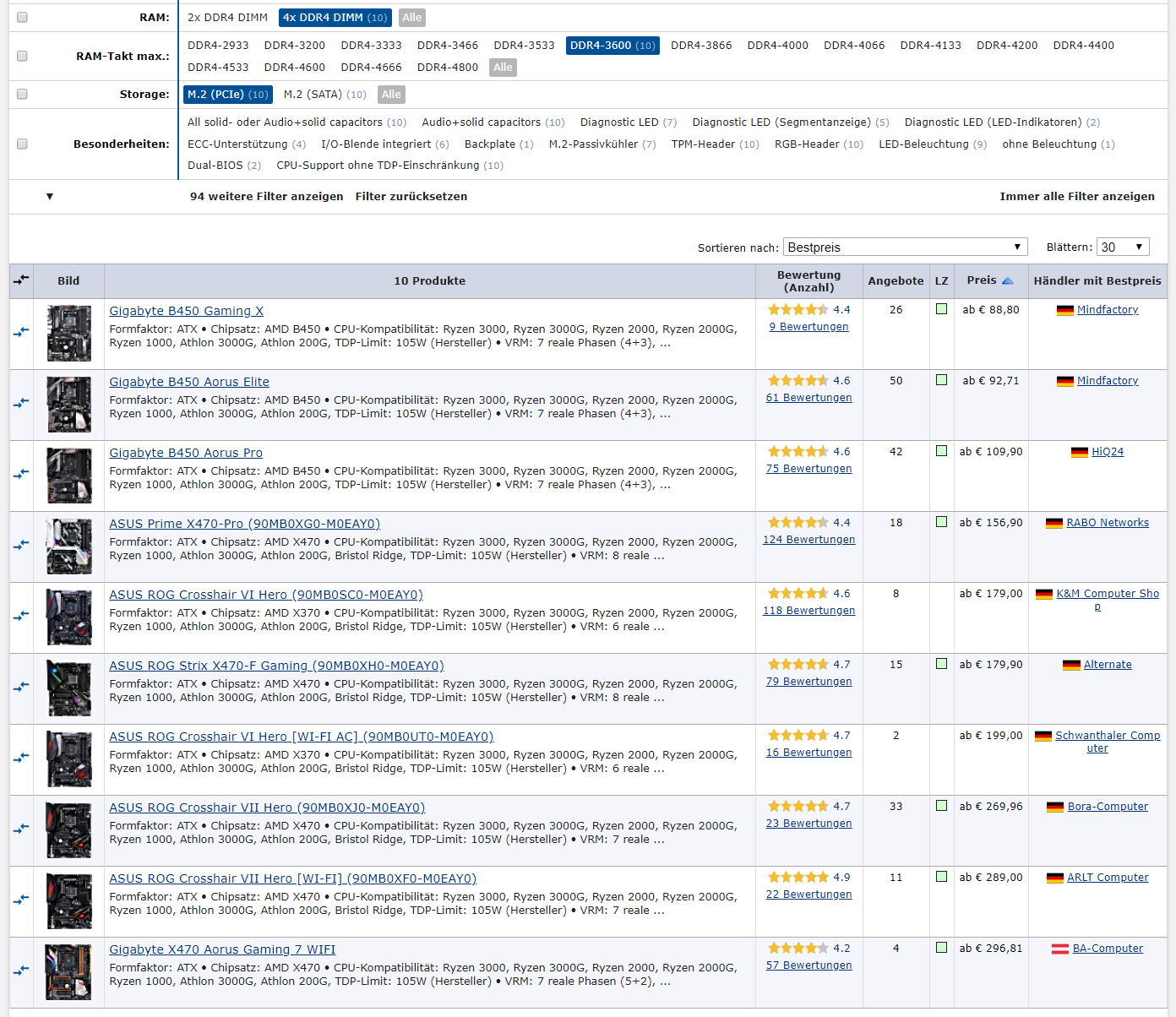Check LZ box for Gigabyte X470 Aorus Gaming 7 WIFI
This screenshot has height=1017, width=1176.
[941, 948]
